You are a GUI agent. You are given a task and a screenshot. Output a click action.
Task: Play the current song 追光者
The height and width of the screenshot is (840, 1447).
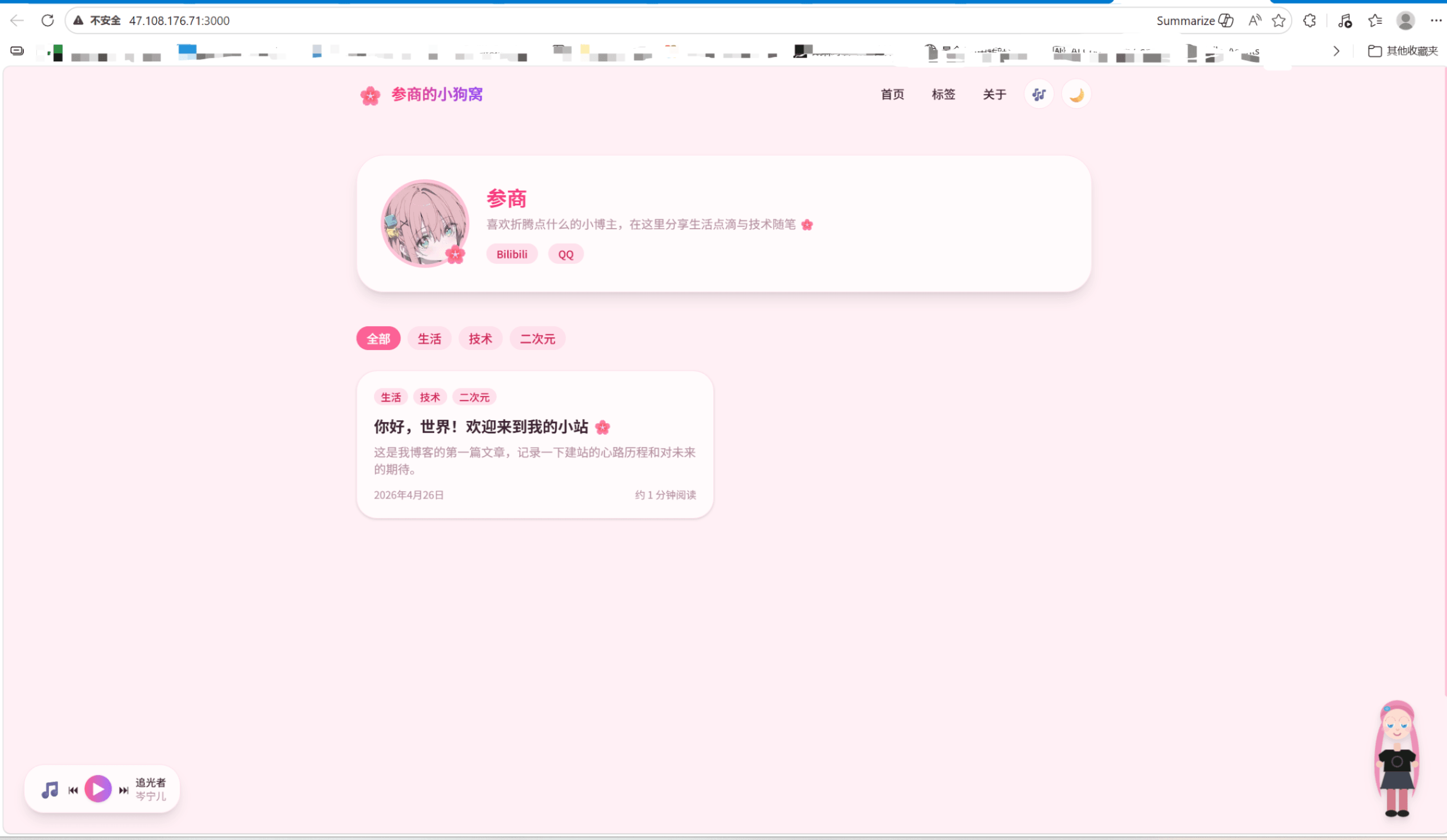pyautogui.click(x=98, y=789)
